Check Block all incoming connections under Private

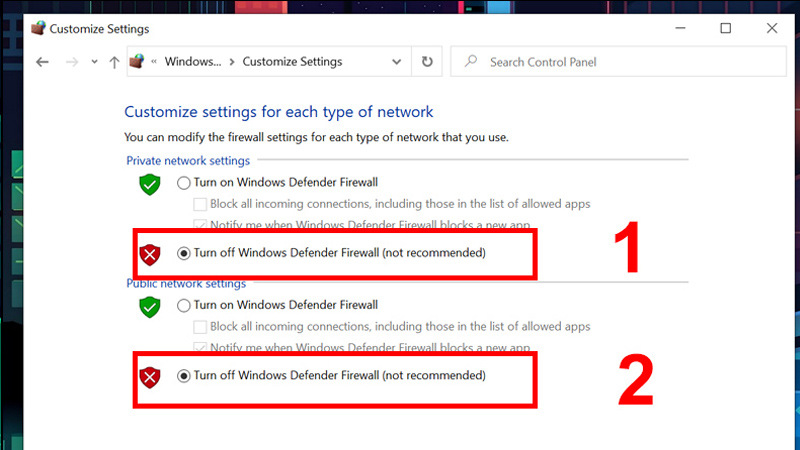pyautogui.click(x=200, y=204)
